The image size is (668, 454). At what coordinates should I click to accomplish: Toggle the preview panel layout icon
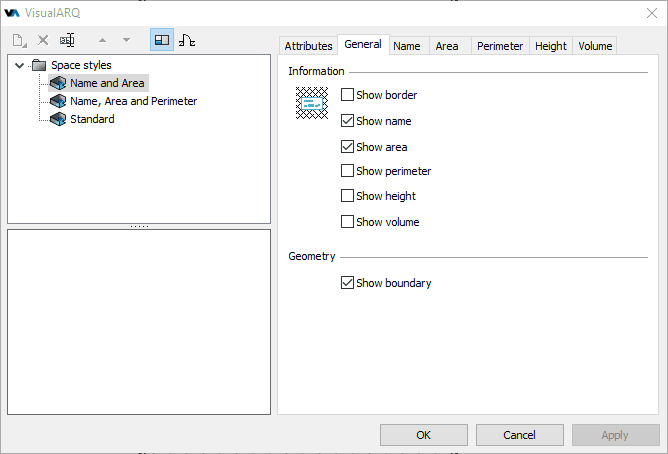pos(162,40)
